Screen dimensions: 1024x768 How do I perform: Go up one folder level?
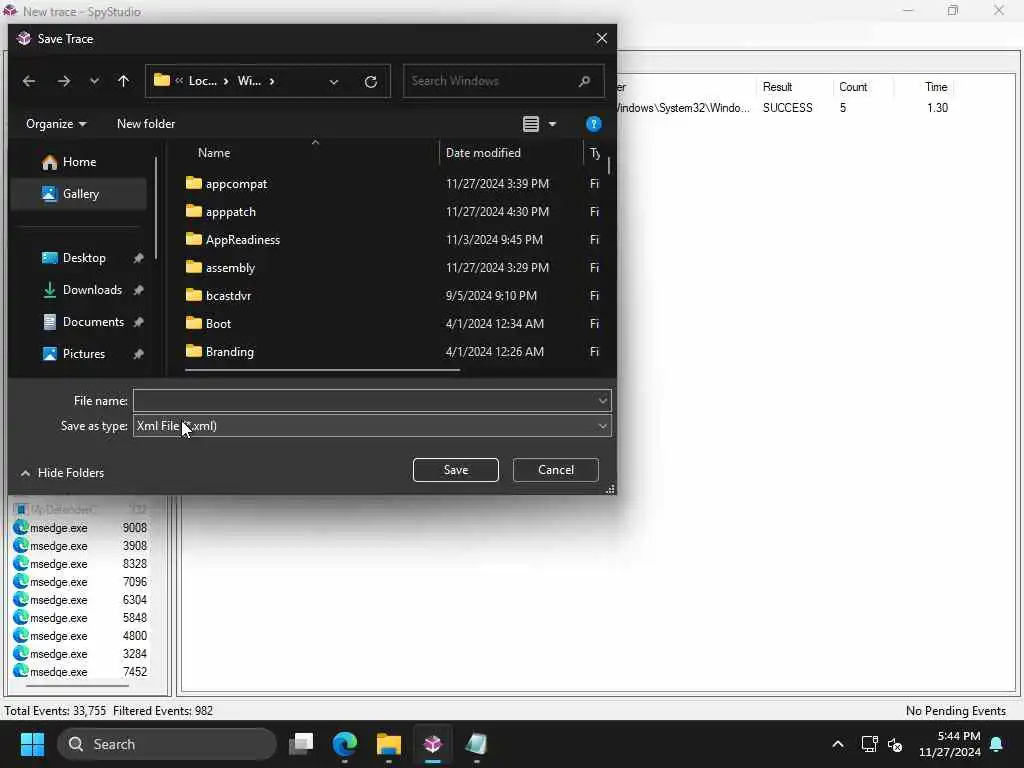(123, 81)
